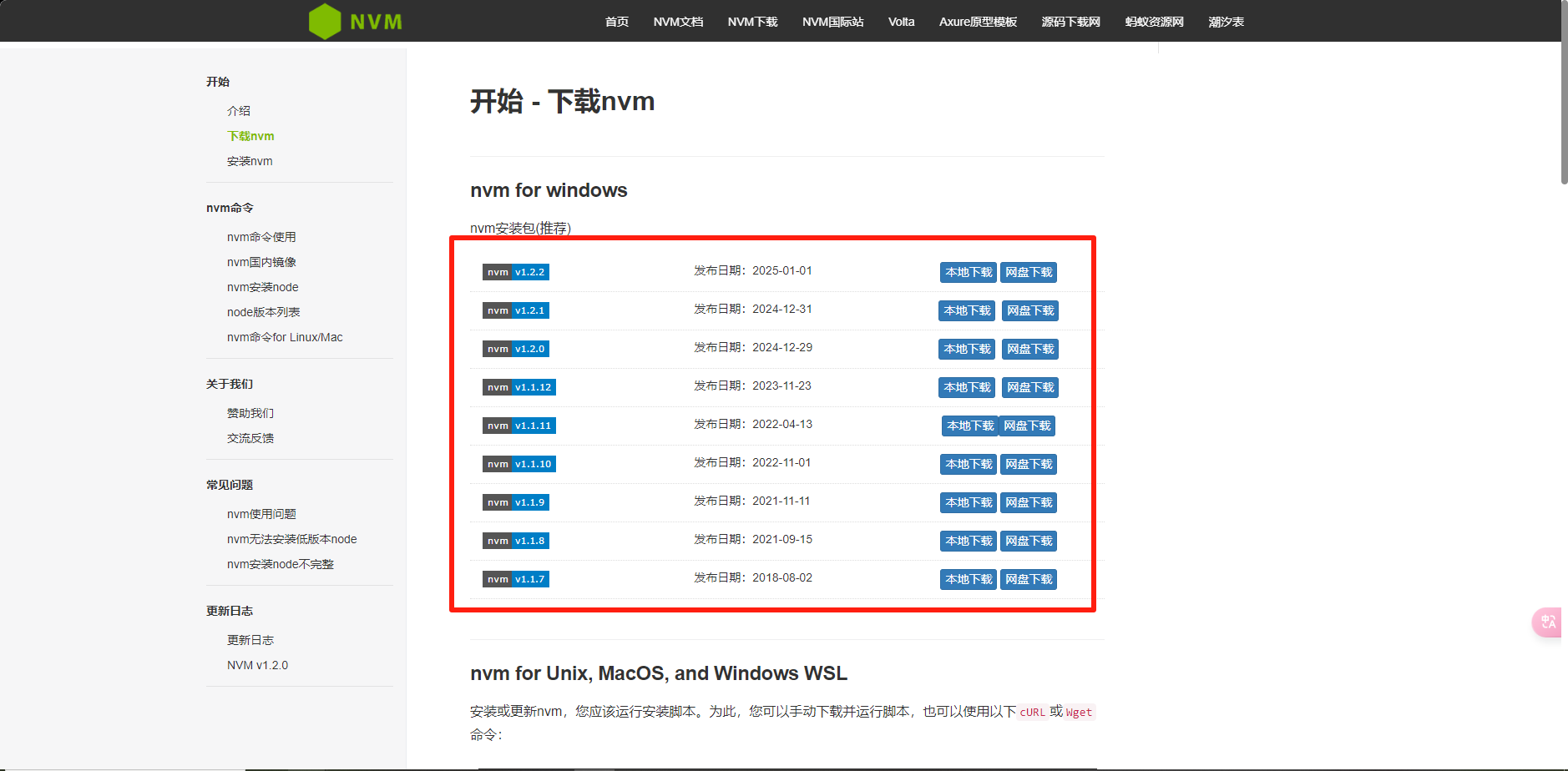This screenshot has height=771, width=1568.
Task: Click the Wget inline code text
Action: coord(1079,712)
